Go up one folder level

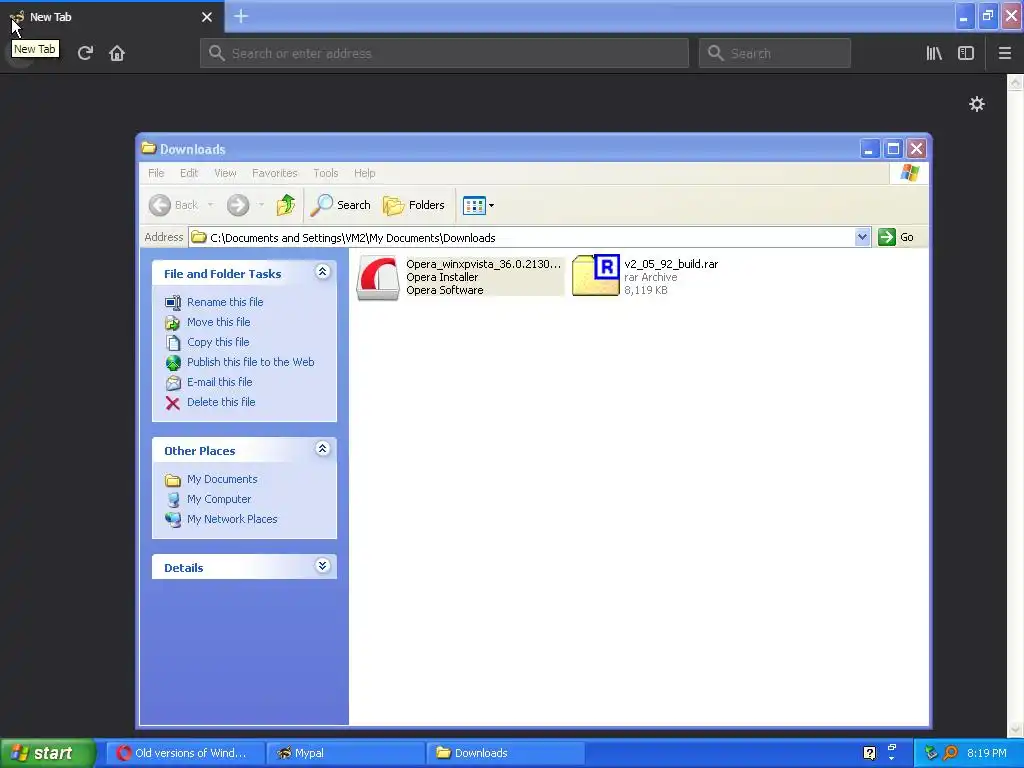[285, 205]
